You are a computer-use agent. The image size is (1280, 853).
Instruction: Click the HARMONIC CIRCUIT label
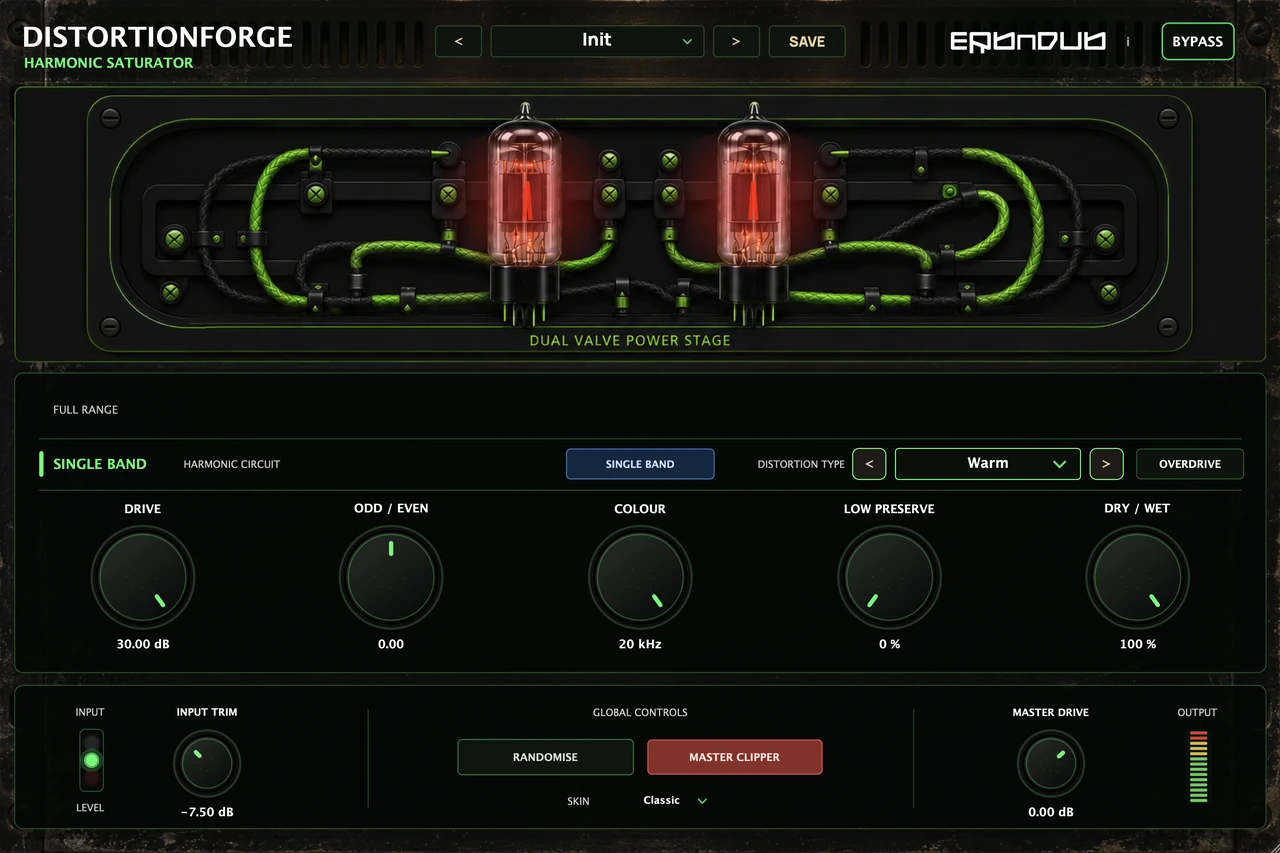point(232,464)
